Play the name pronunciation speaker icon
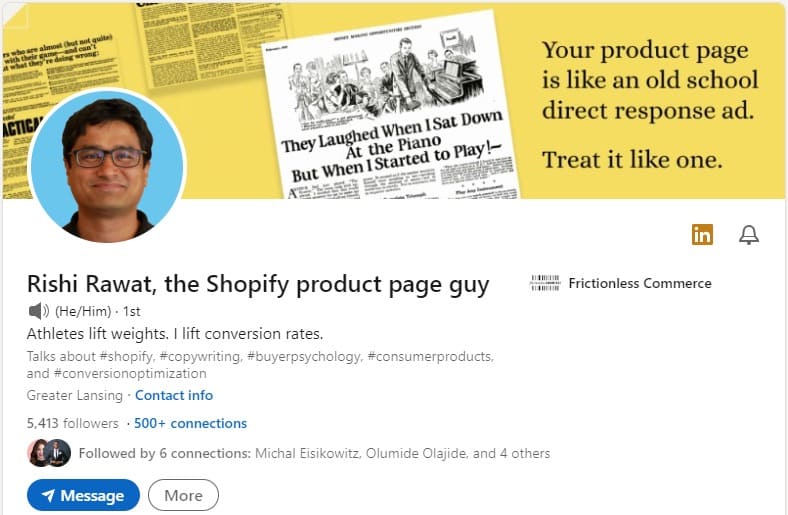 pos(39,311)
